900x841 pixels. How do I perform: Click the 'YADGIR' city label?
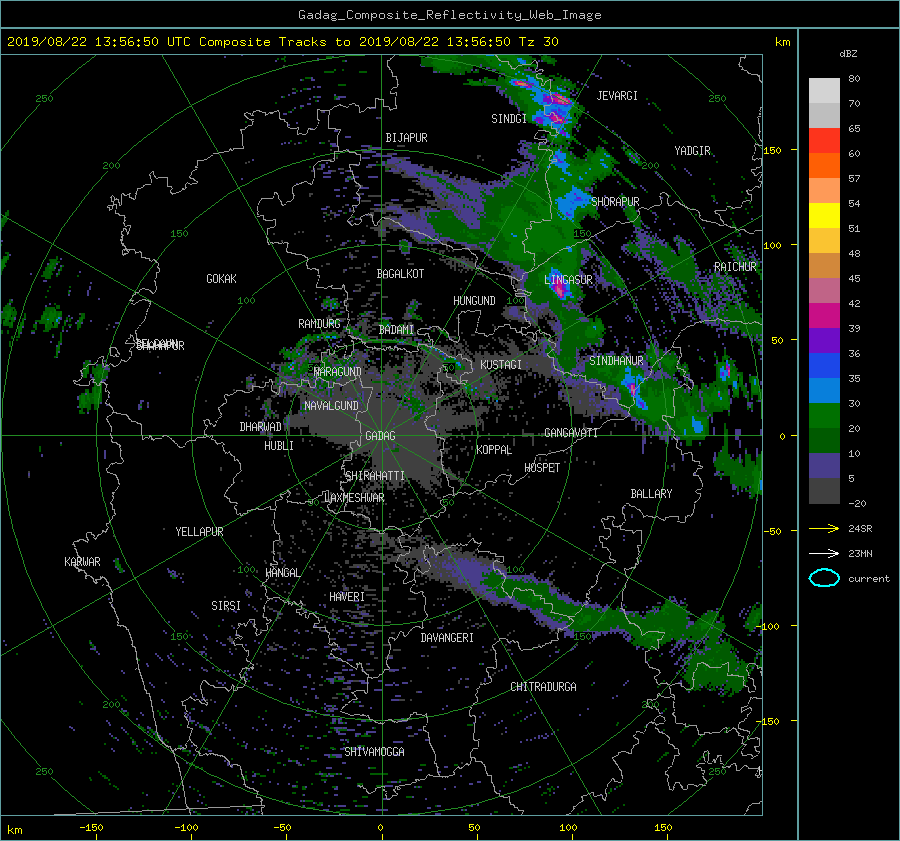[692, 151]
